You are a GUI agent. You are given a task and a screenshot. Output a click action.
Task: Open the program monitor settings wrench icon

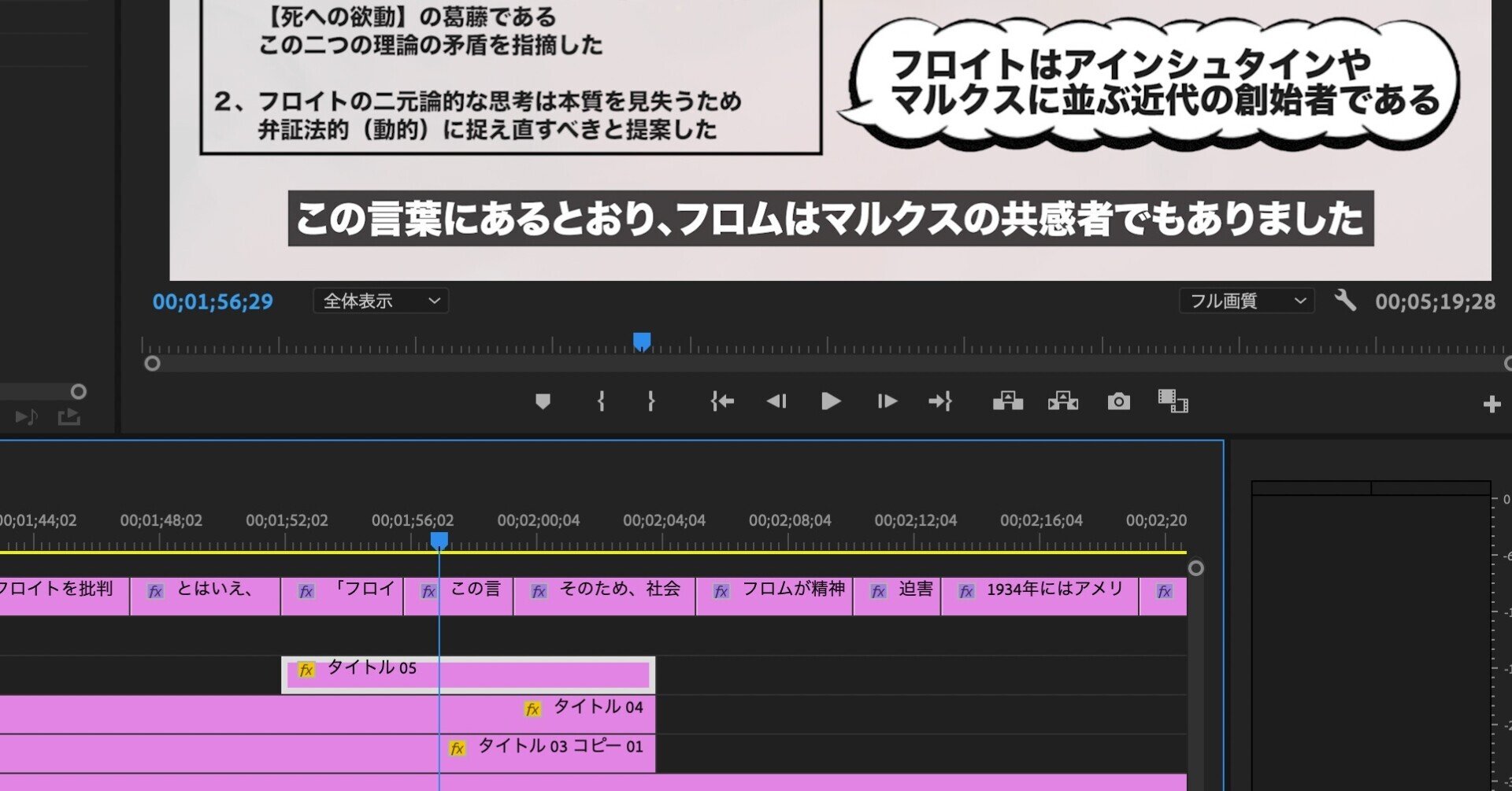pyautogui.click(x=1347, y=301)
